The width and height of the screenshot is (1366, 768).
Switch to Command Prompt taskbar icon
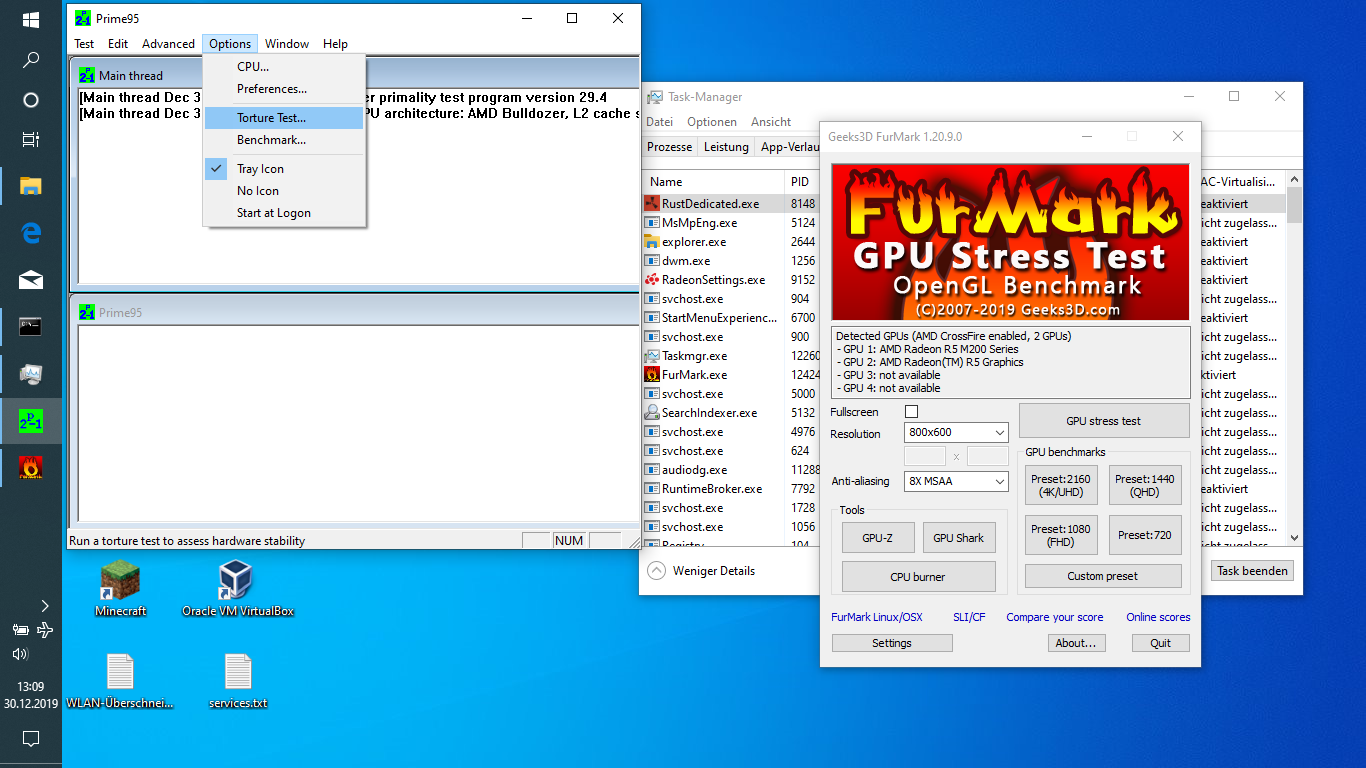pyautogui.click(x=30, y=326)
